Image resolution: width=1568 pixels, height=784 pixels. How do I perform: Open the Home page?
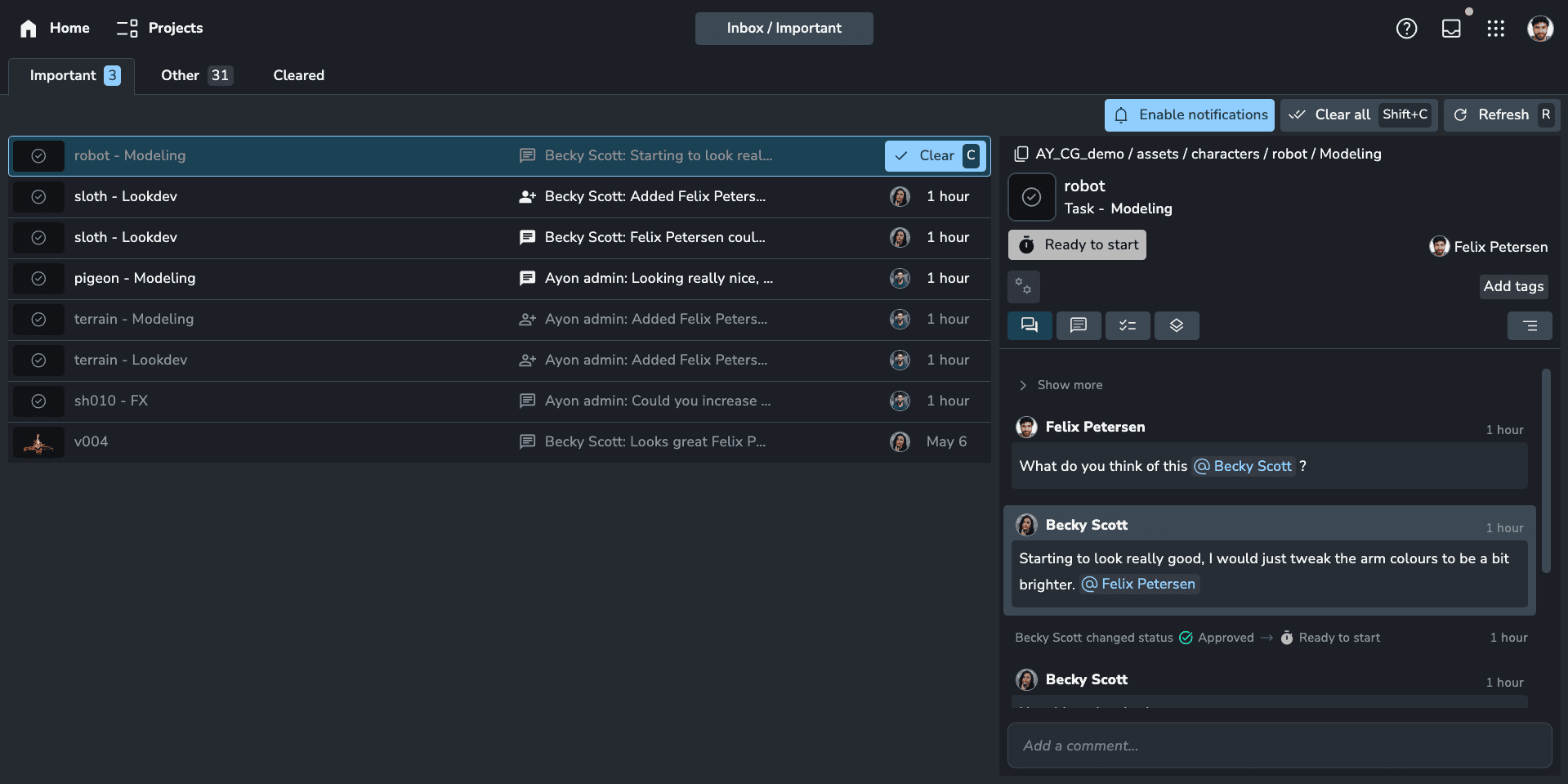coord(54,28)
